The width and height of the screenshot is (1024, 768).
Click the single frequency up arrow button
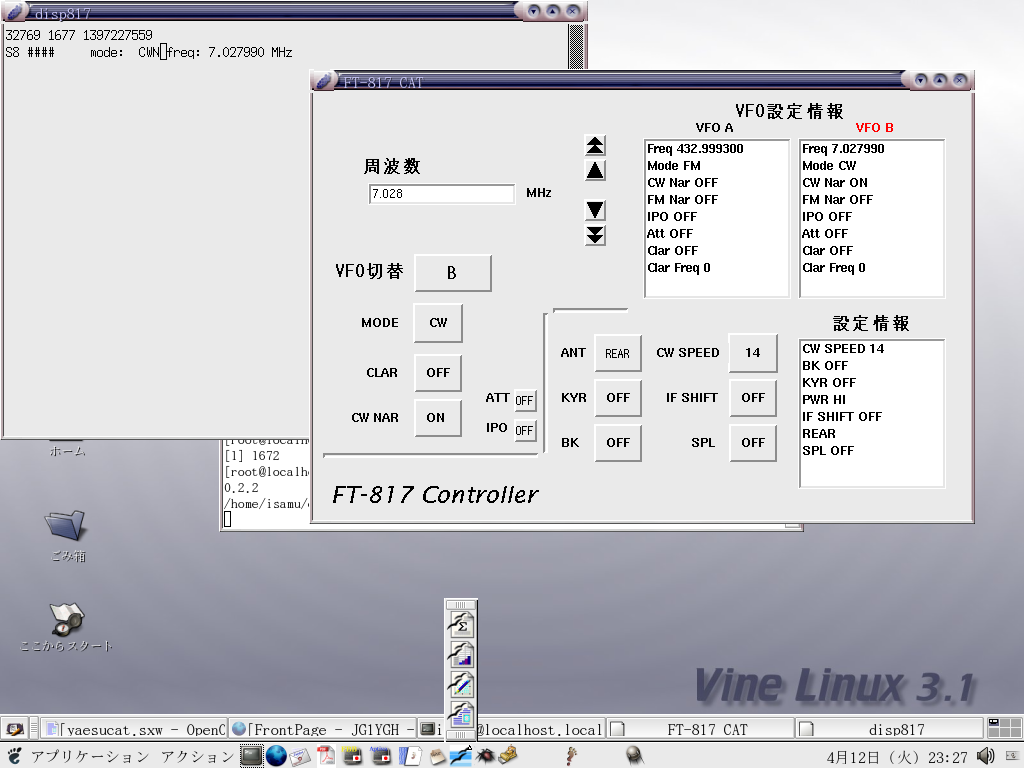595,171
